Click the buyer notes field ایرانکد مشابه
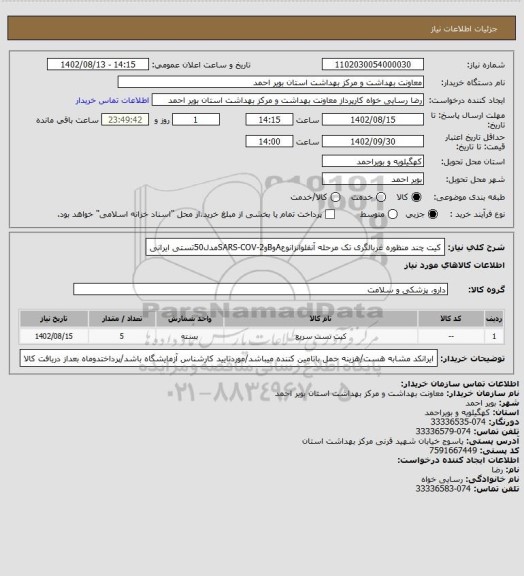Viewport: 524px width, 576px height. click(x=229, y=358)
